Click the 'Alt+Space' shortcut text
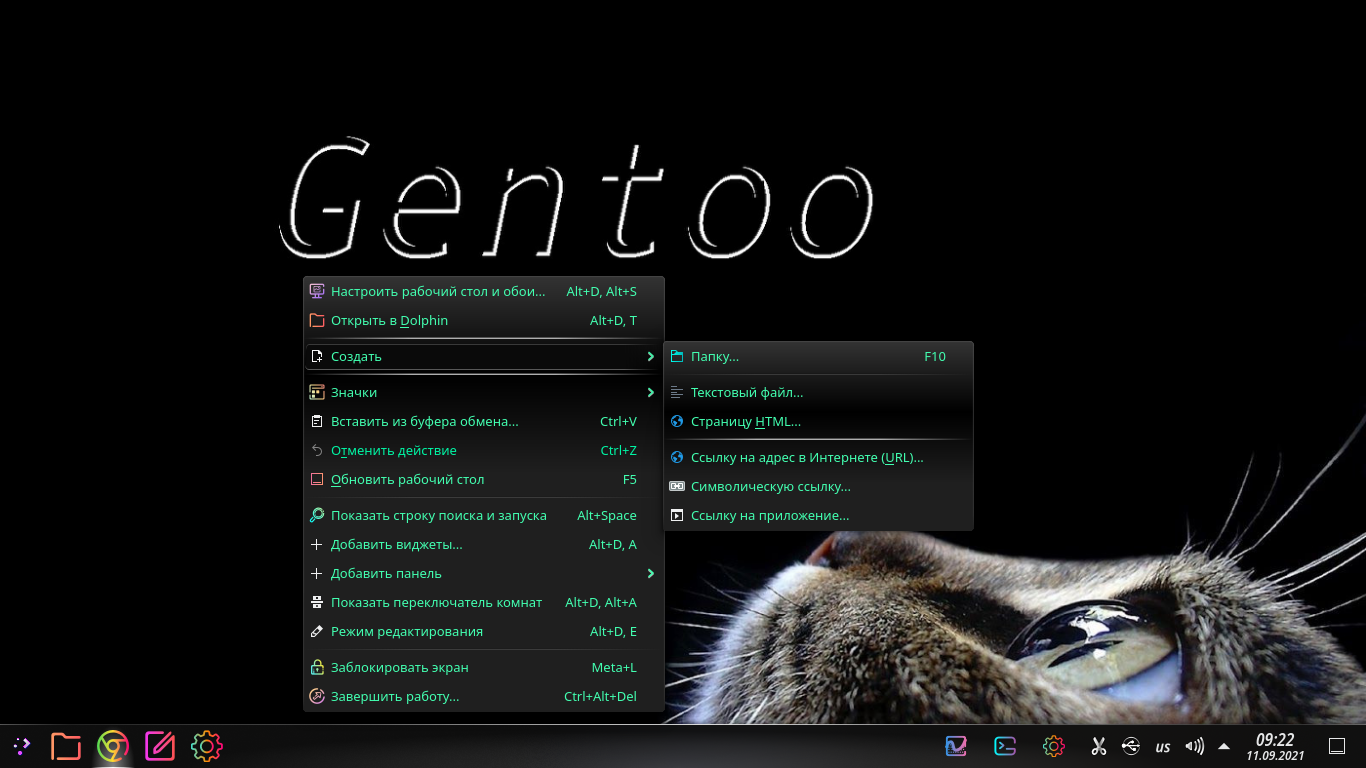The height and width of the screenshot is (768, 1366). [607, 515]
